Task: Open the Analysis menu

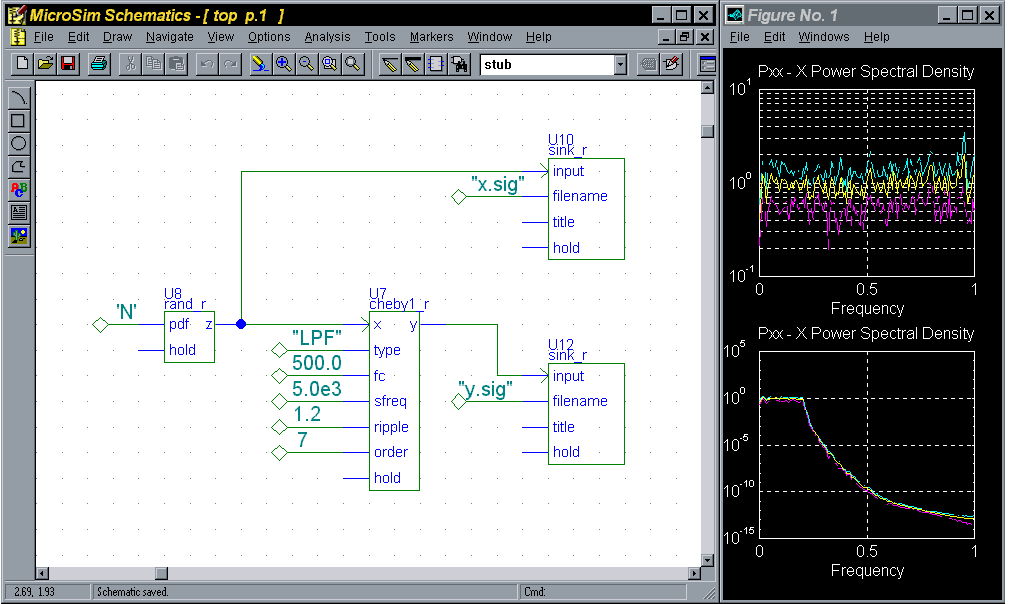Action: 327,37
